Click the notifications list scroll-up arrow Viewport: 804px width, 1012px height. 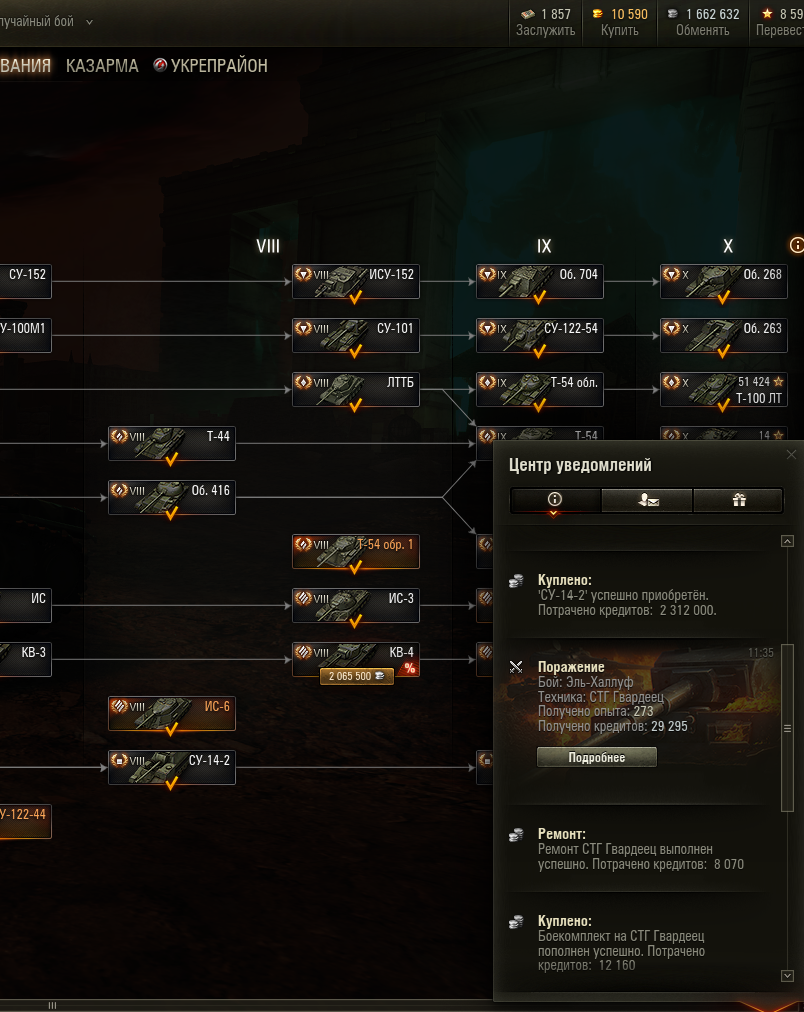coord(787,541)
